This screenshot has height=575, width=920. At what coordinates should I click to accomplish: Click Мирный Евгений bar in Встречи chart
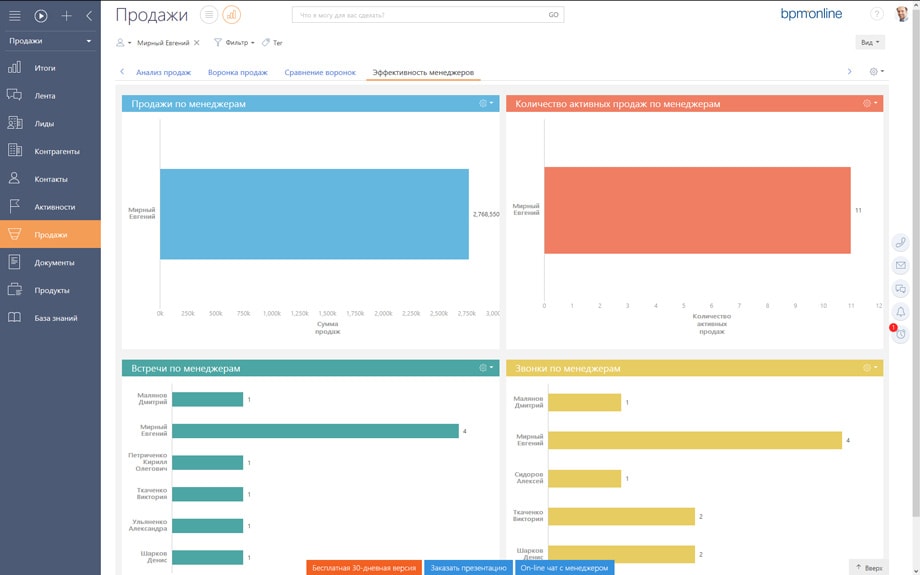click(316, 431)
